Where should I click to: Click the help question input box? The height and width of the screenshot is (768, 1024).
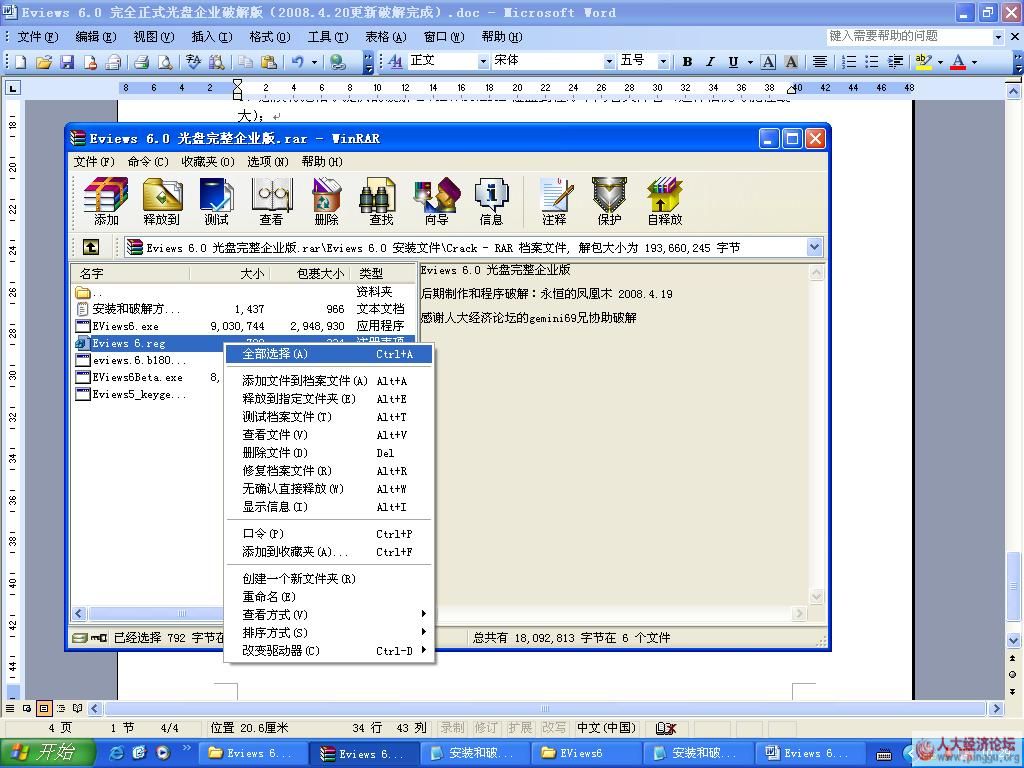point(909,37)
